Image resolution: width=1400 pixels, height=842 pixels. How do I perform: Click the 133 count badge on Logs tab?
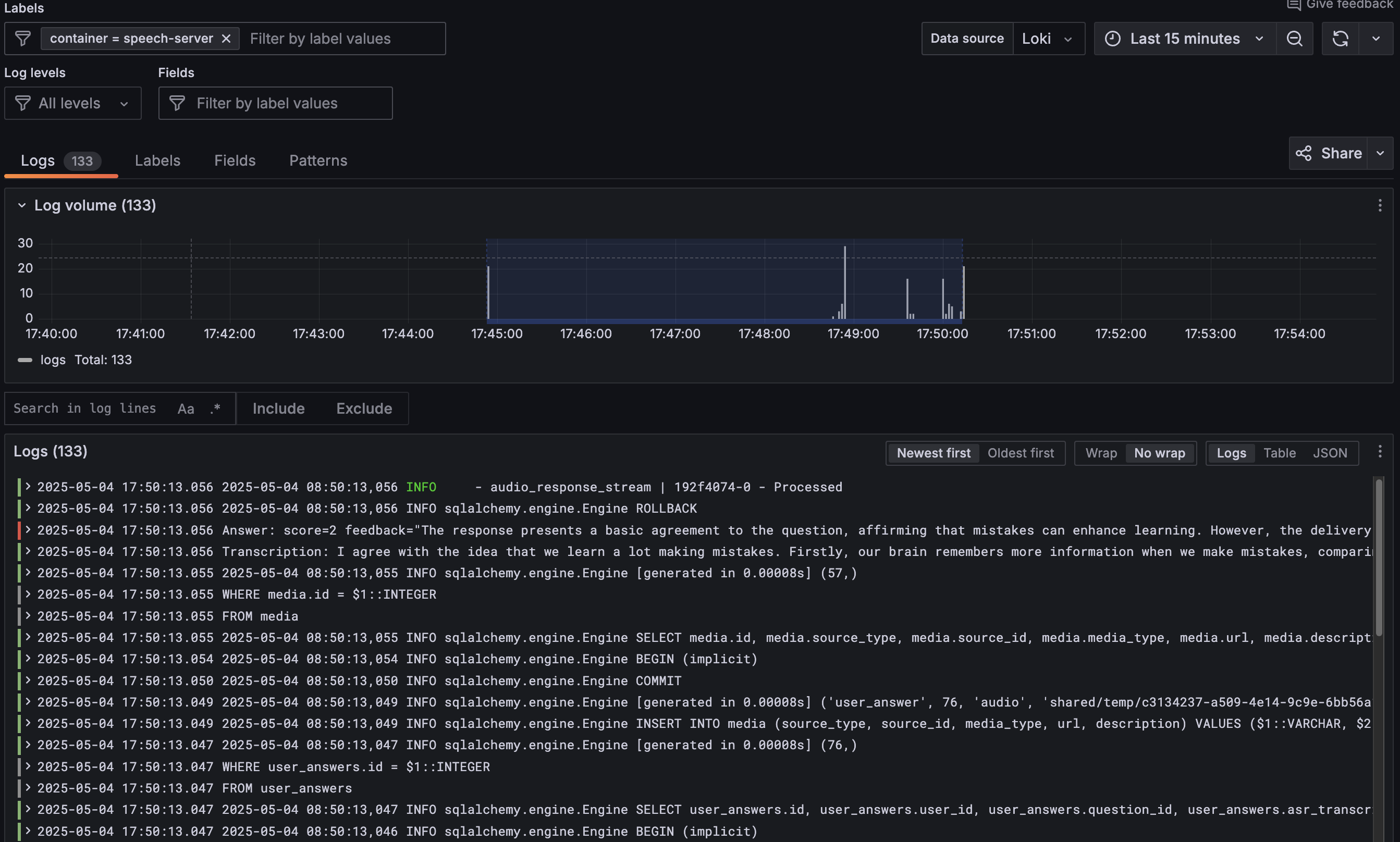pyautogui.click(x=82, y=161)
